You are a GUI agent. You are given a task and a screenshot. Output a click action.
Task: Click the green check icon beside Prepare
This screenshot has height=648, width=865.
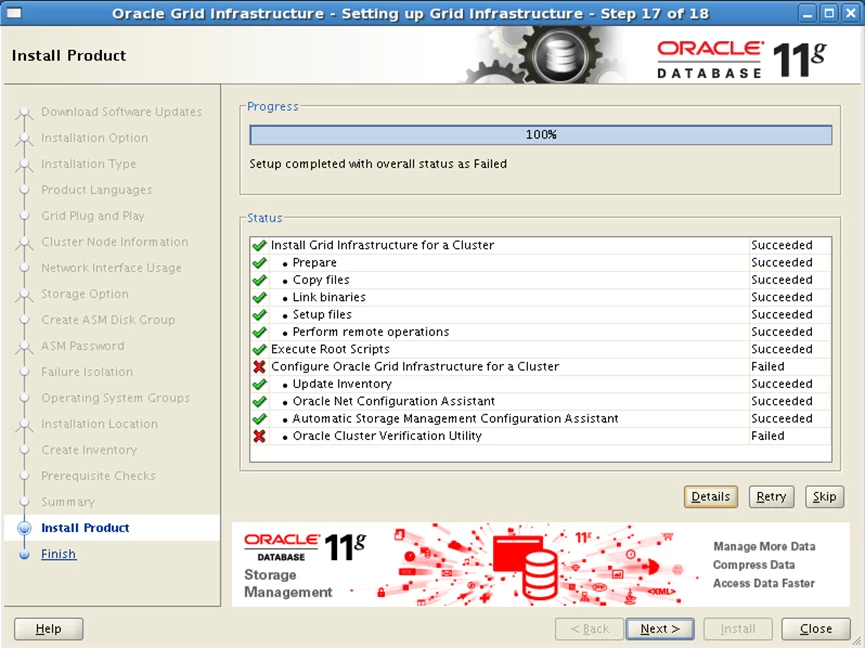pyautogui.click(x=259, y=263)
